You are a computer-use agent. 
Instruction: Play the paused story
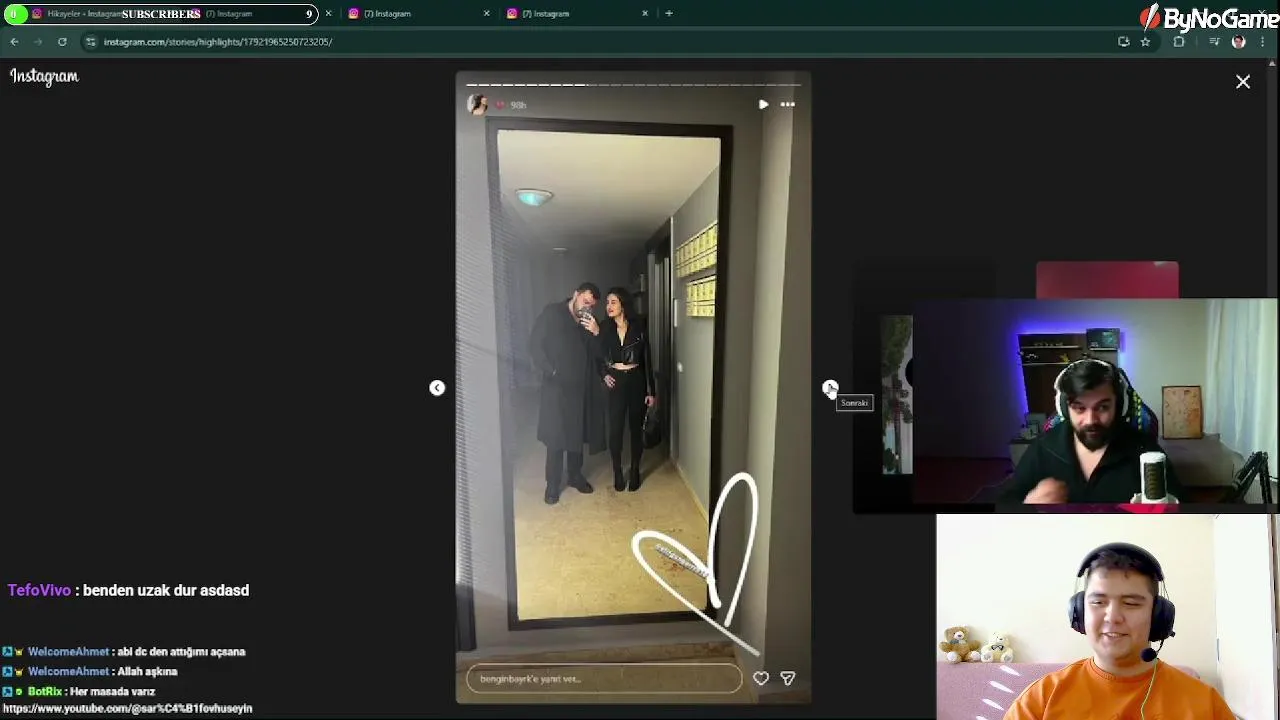click(763, 104)
